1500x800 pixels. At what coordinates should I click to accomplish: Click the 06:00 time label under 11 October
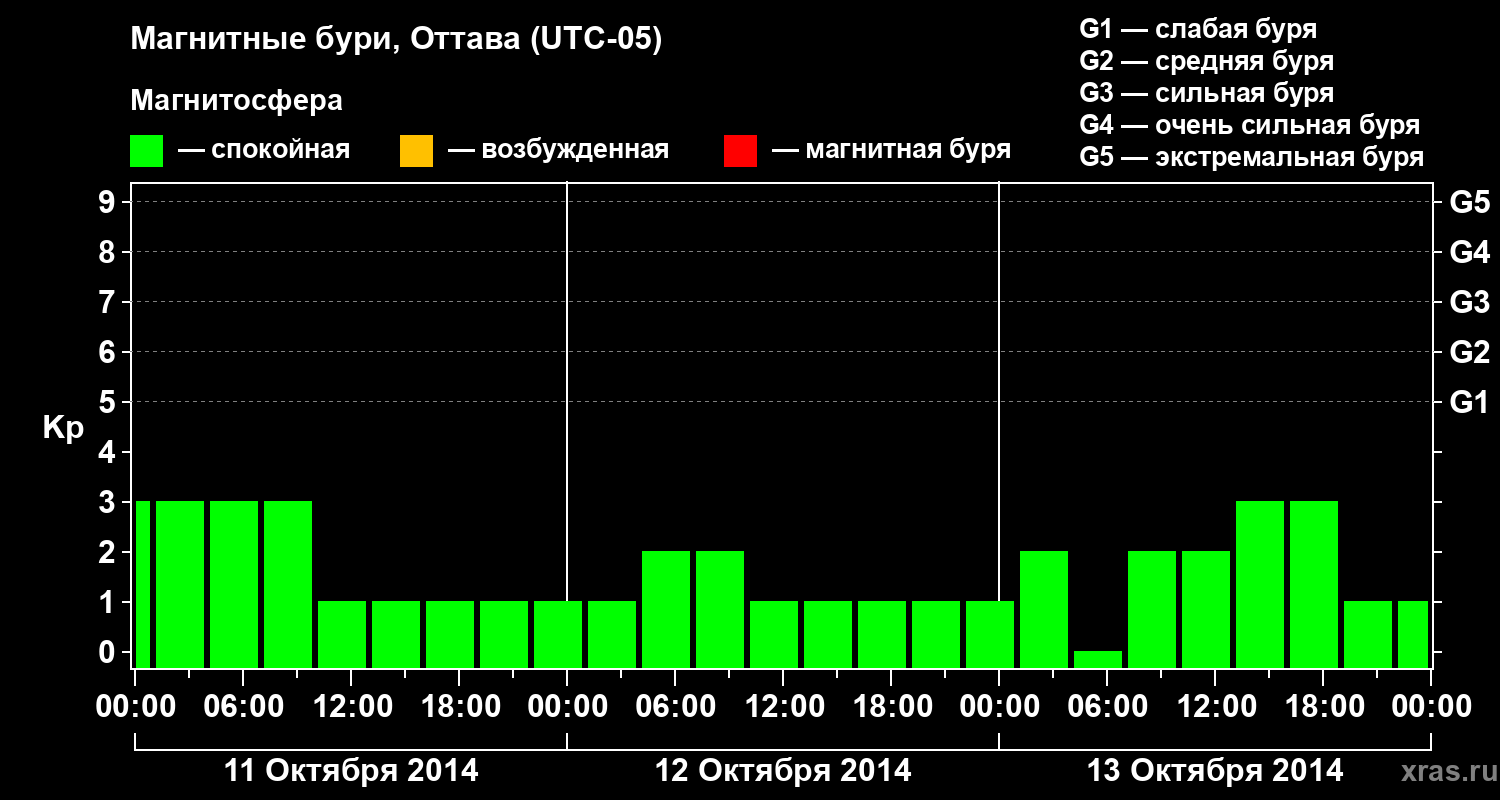coord(243,707)
